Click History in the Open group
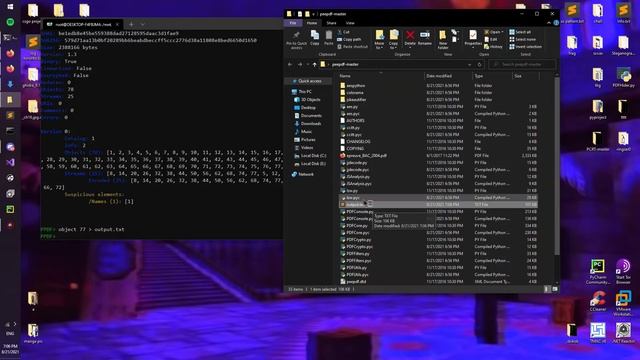The height and width of the screenshot is (360, 640). point(493,47)
